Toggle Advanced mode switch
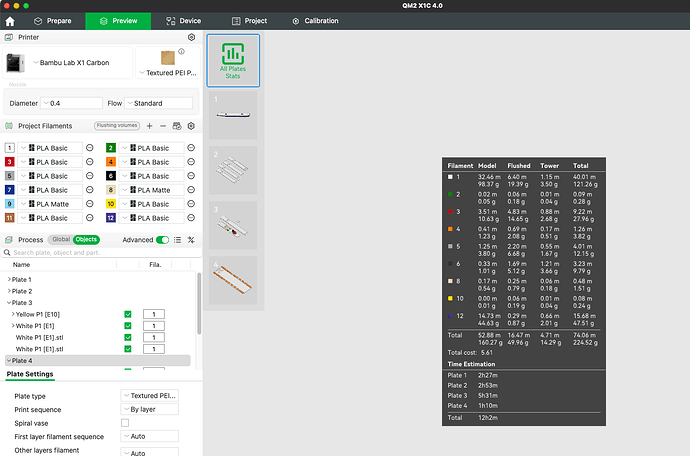Viewport: 690px width, 456px height. (162, 240)
